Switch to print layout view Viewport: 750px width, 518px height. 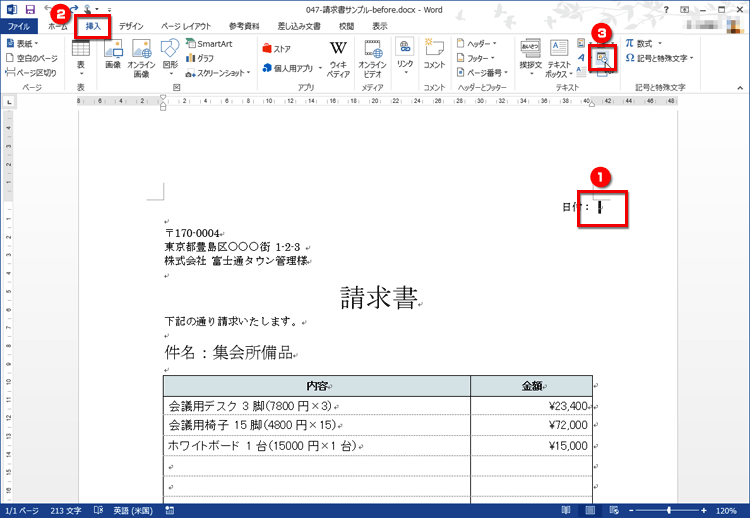[590, 511]
